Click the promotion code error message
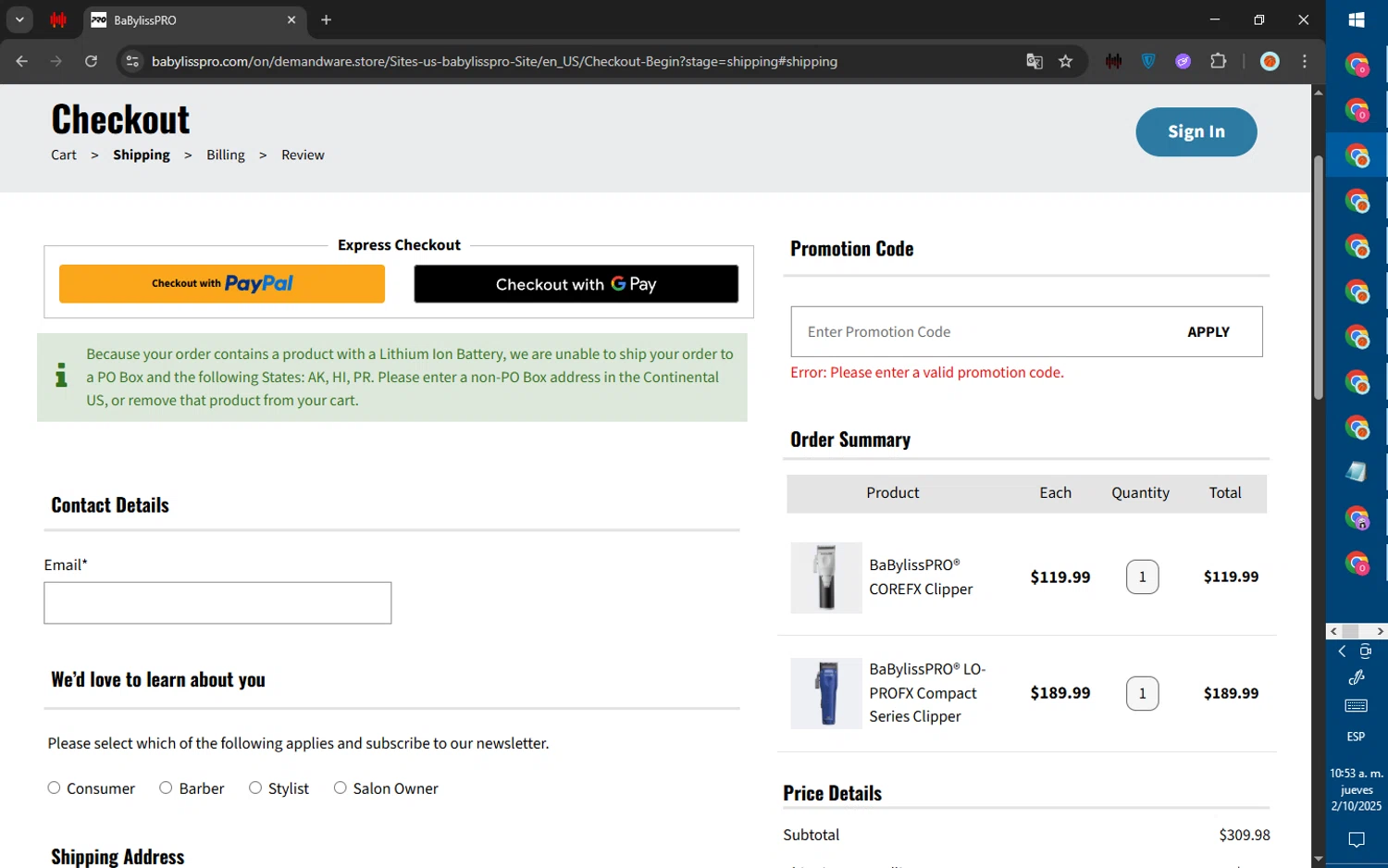 (927, 372)
